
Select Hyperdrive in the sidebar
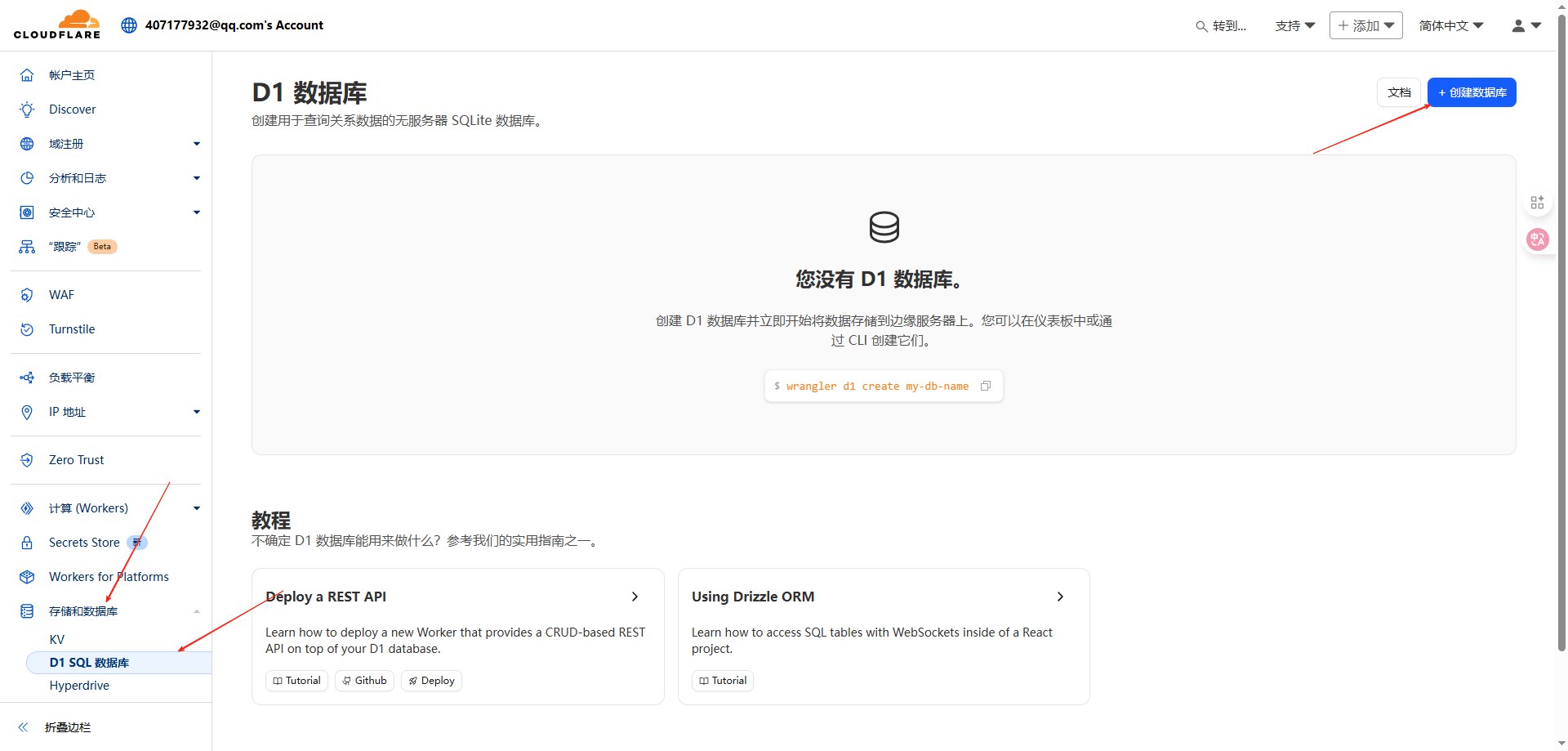[x=79, y=686]
